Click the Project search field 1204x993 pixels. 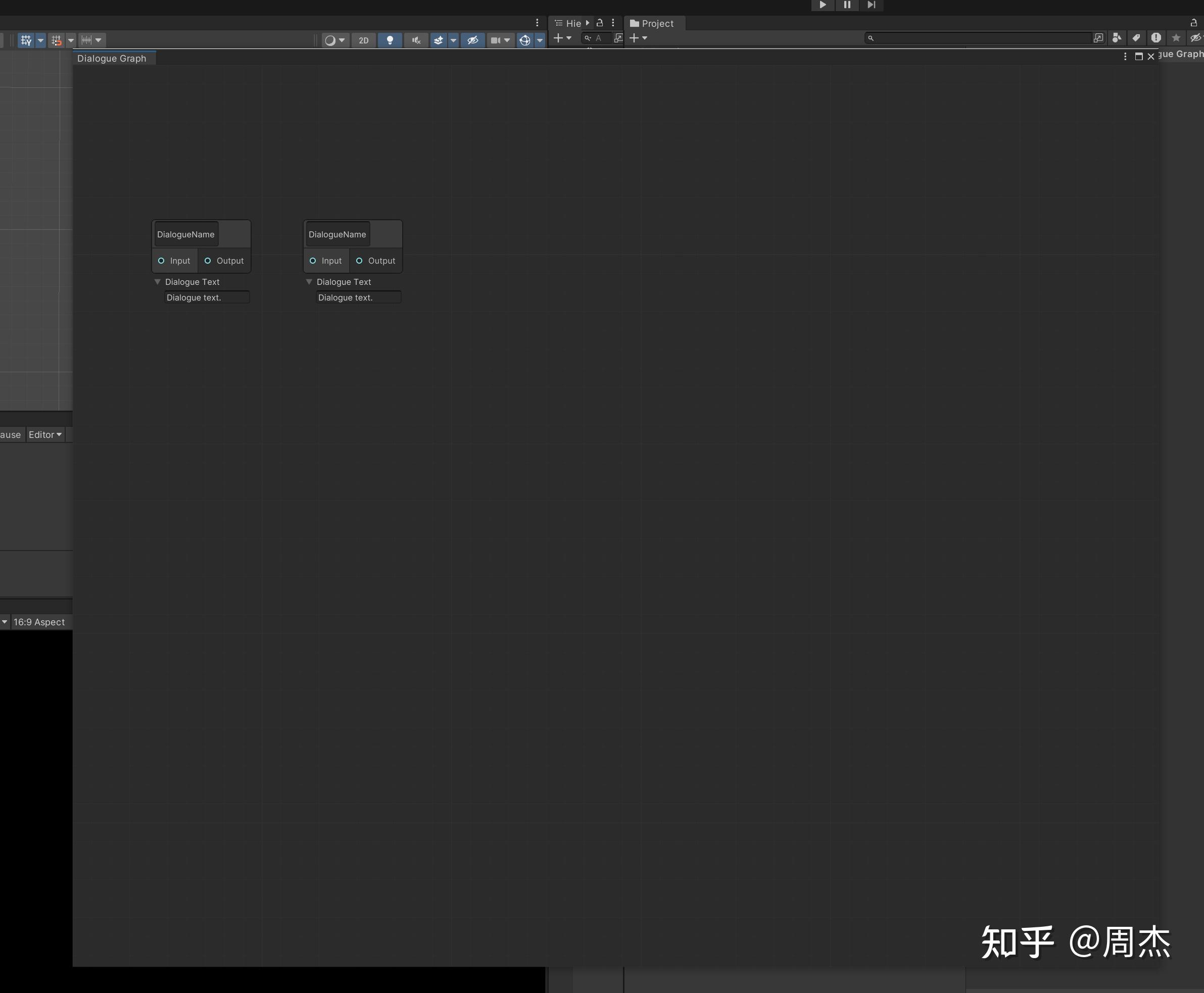979,38
